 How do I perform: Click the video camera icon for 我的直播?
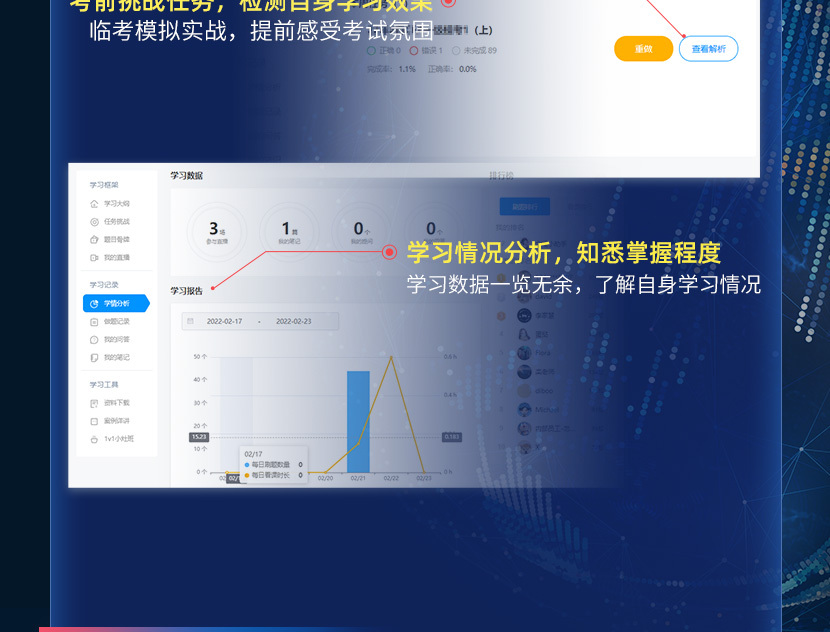tap(94, 258)
